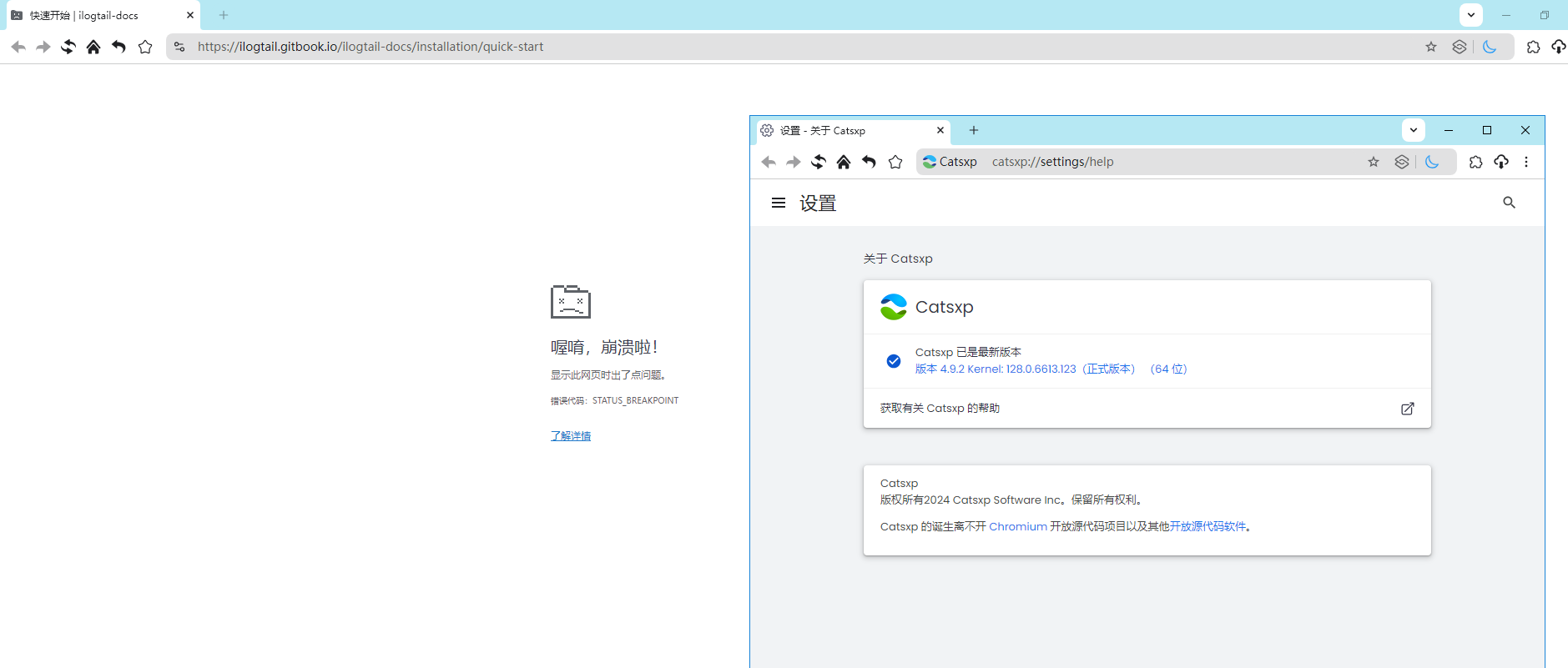
Task: Go forward in Catsxp settings window
Action: click(794, 162)
